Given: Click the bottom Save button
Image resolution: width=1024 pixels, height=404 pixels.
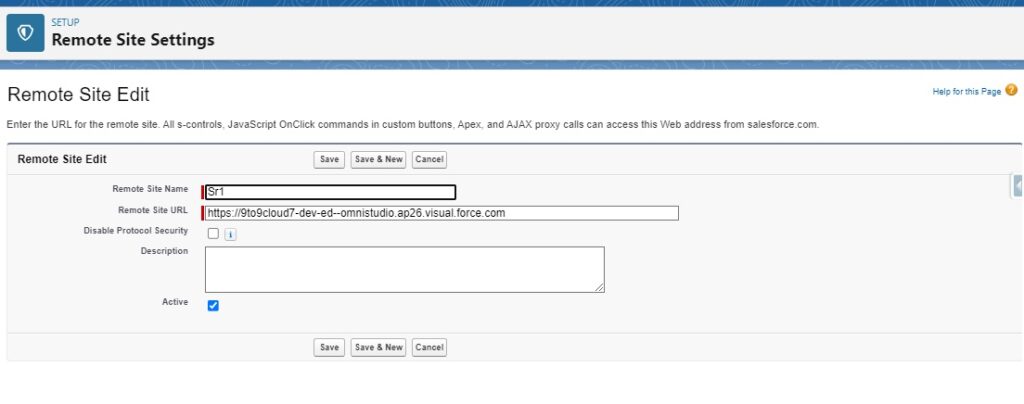Looking at the screenshot, I should (329, 347).
